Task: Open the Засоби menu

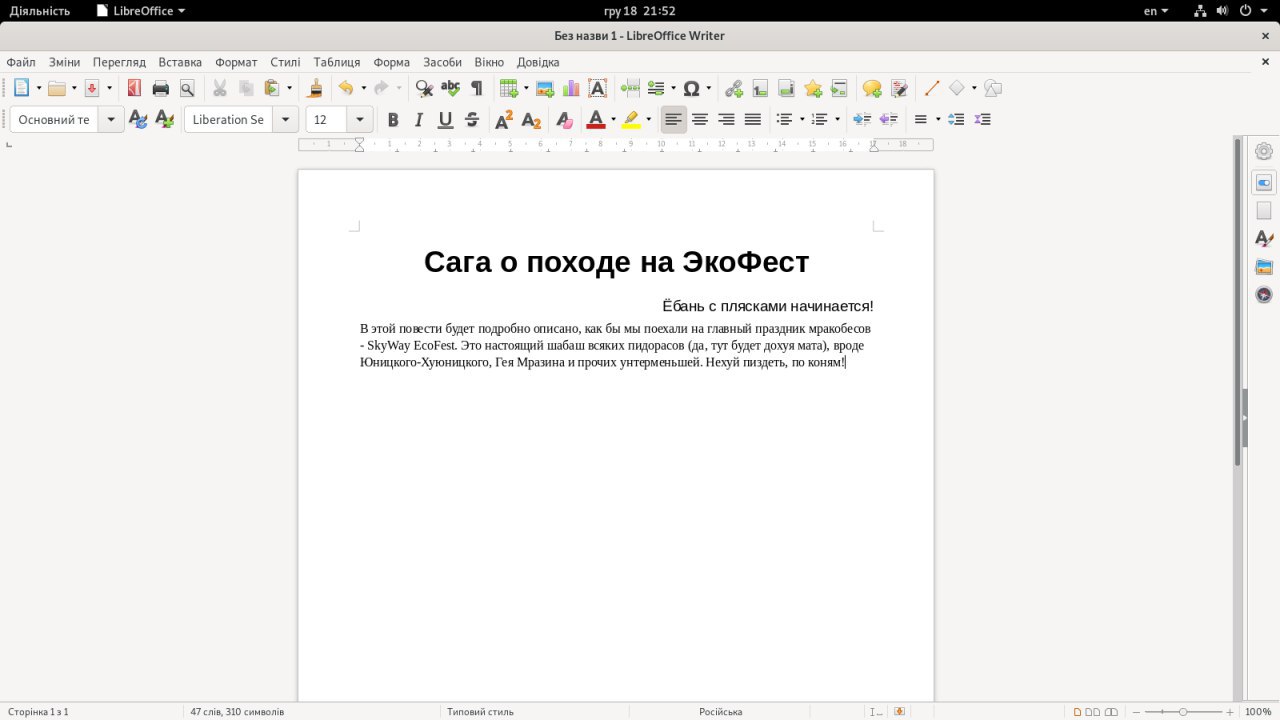Action: coord(442,62)
